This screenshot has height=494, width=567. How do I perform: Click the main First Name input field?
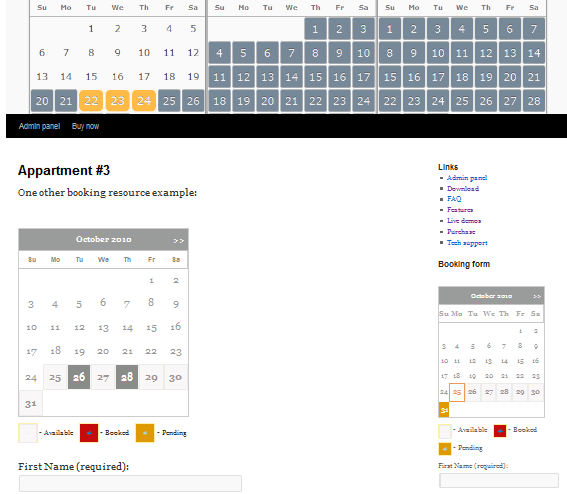coord(130,484)
